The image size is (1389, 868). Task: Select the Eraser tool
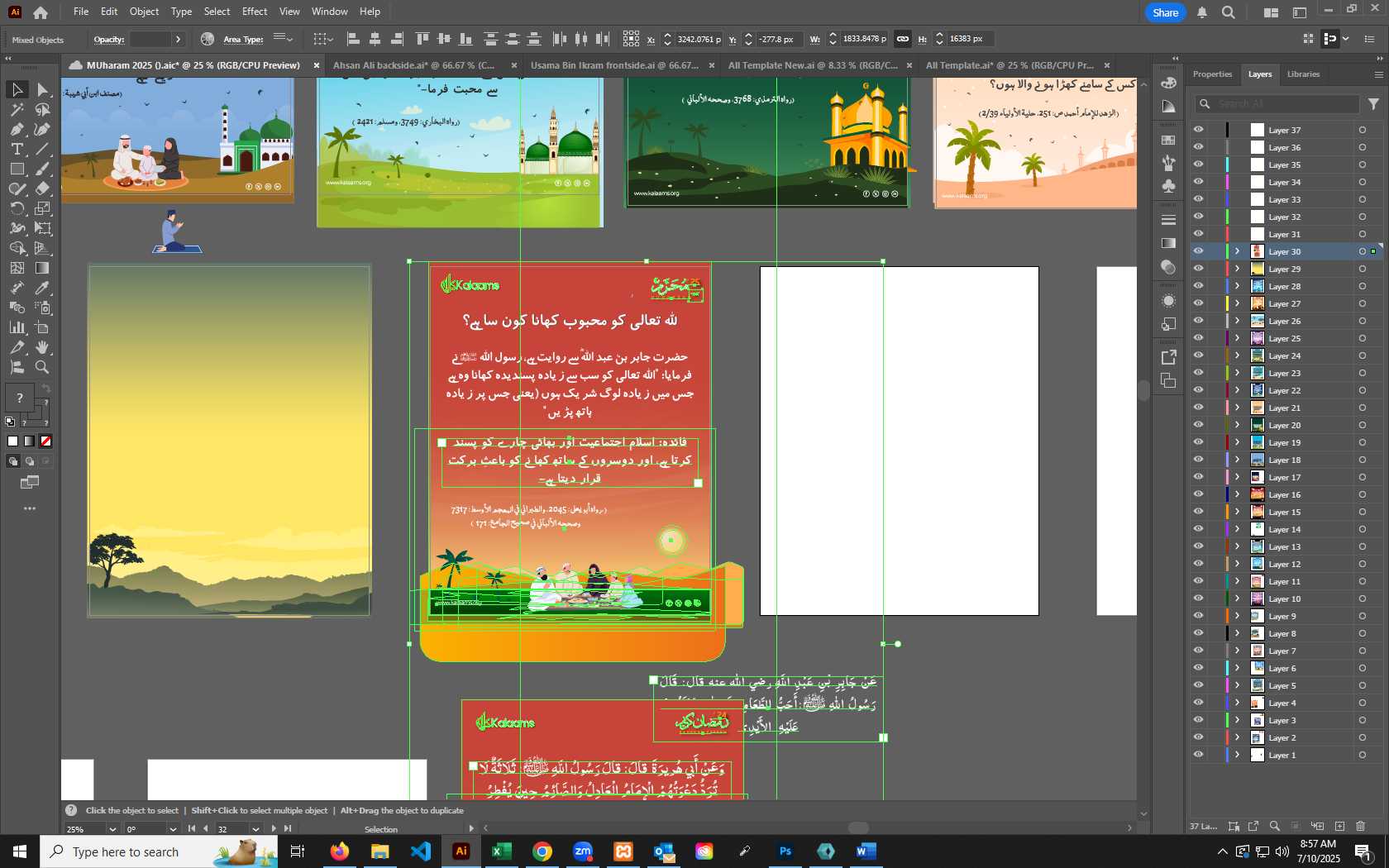(x=43, y=188)
